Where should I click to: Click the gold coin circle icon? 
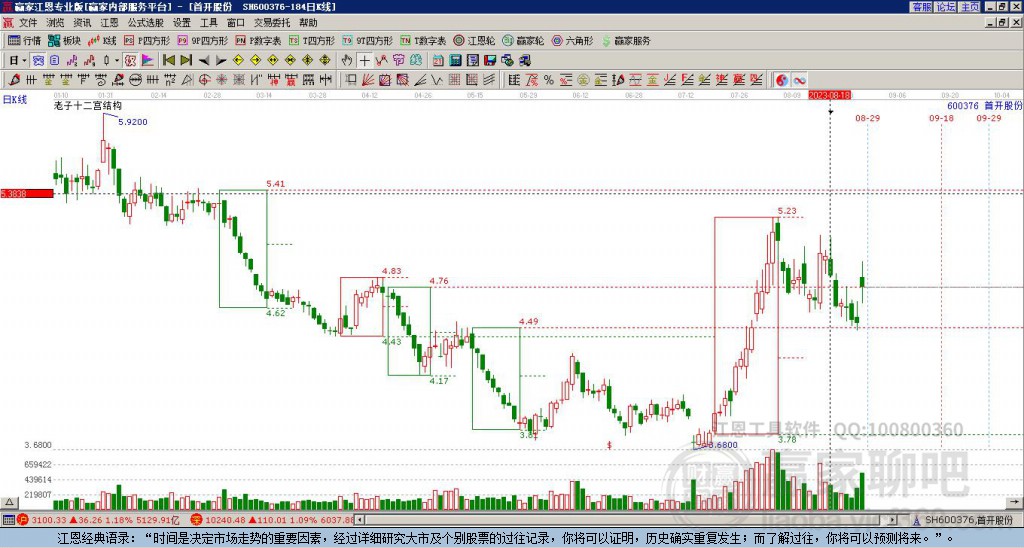pyautogui.click(x=583, y=80)
